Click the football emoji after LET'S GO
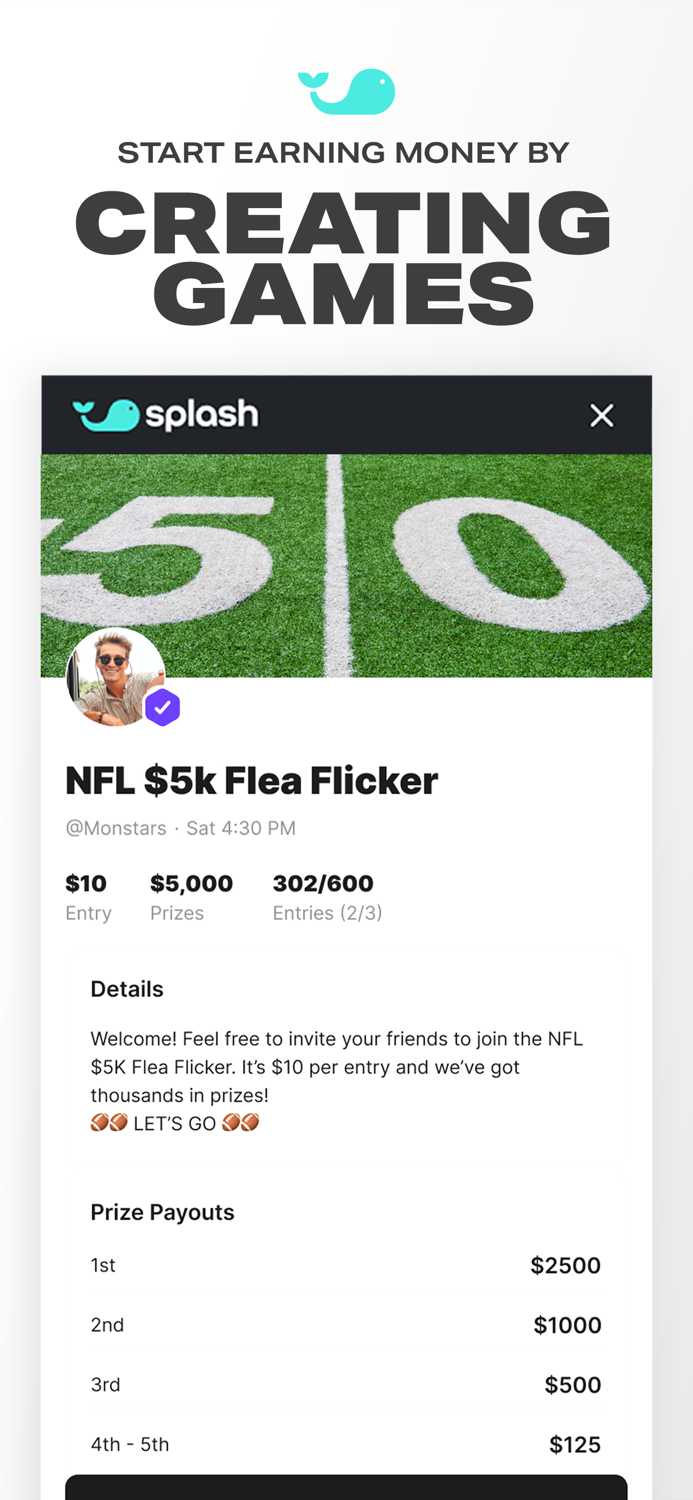This screenshot has height=1500, width=693. (243, 1123)
